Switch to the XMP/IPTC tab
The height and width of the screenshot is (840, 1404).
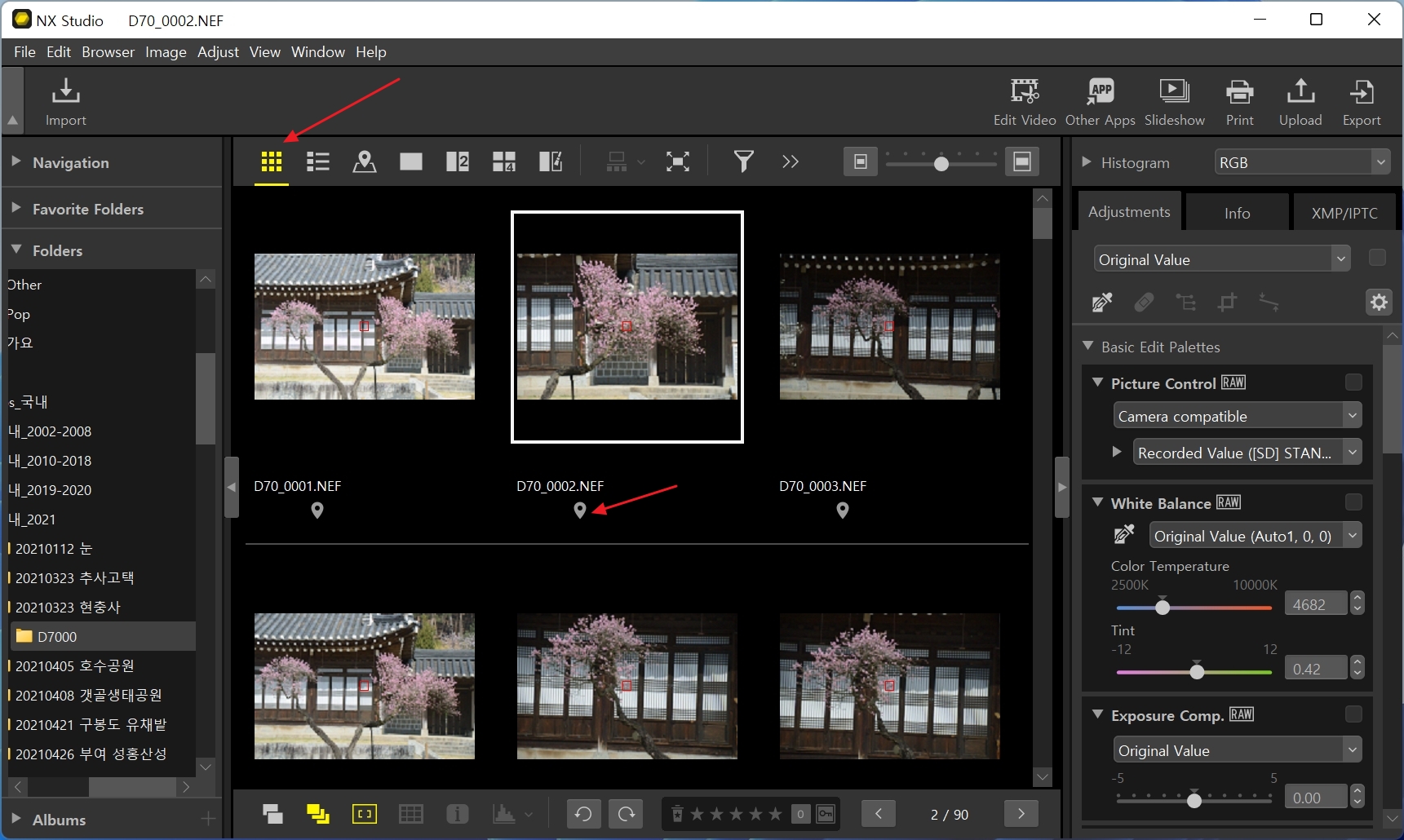(1344, 213)
